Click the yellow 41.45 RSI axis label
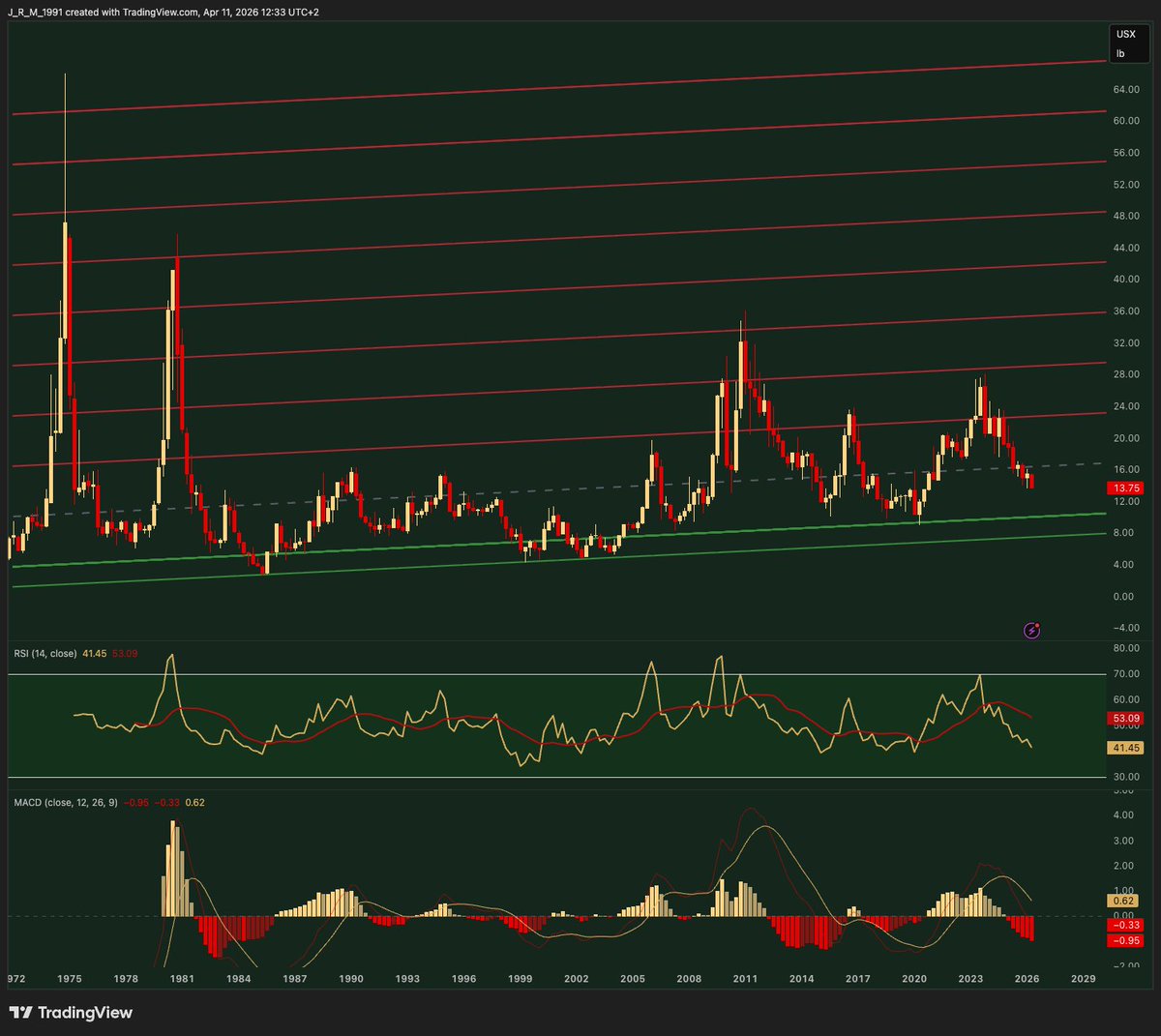 1127,748
